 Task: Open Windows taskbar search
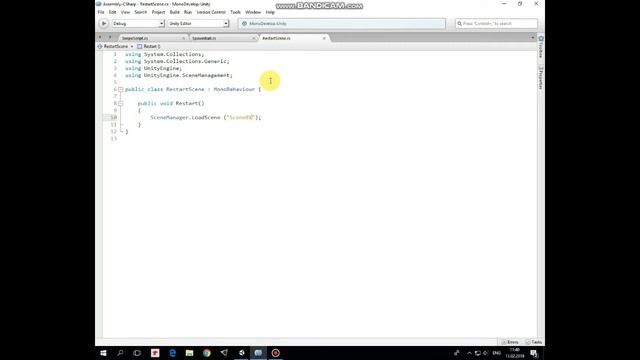coord(120,353)
